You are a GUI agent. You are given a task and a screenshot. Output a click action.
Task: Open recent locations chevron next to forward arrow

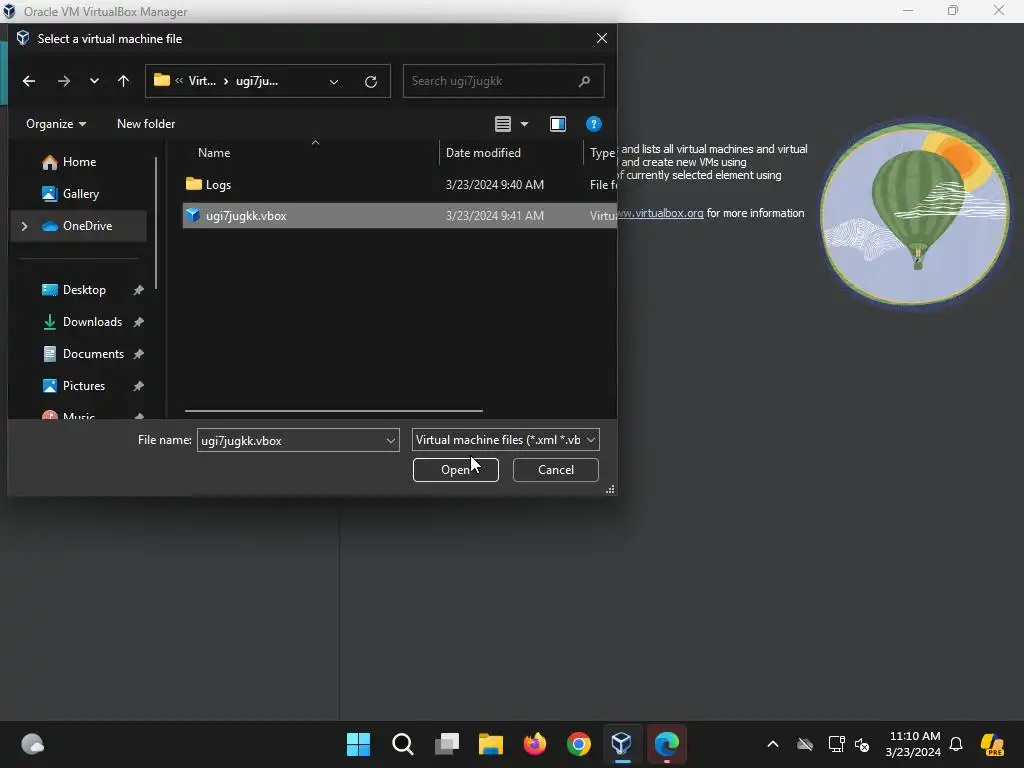95,81
